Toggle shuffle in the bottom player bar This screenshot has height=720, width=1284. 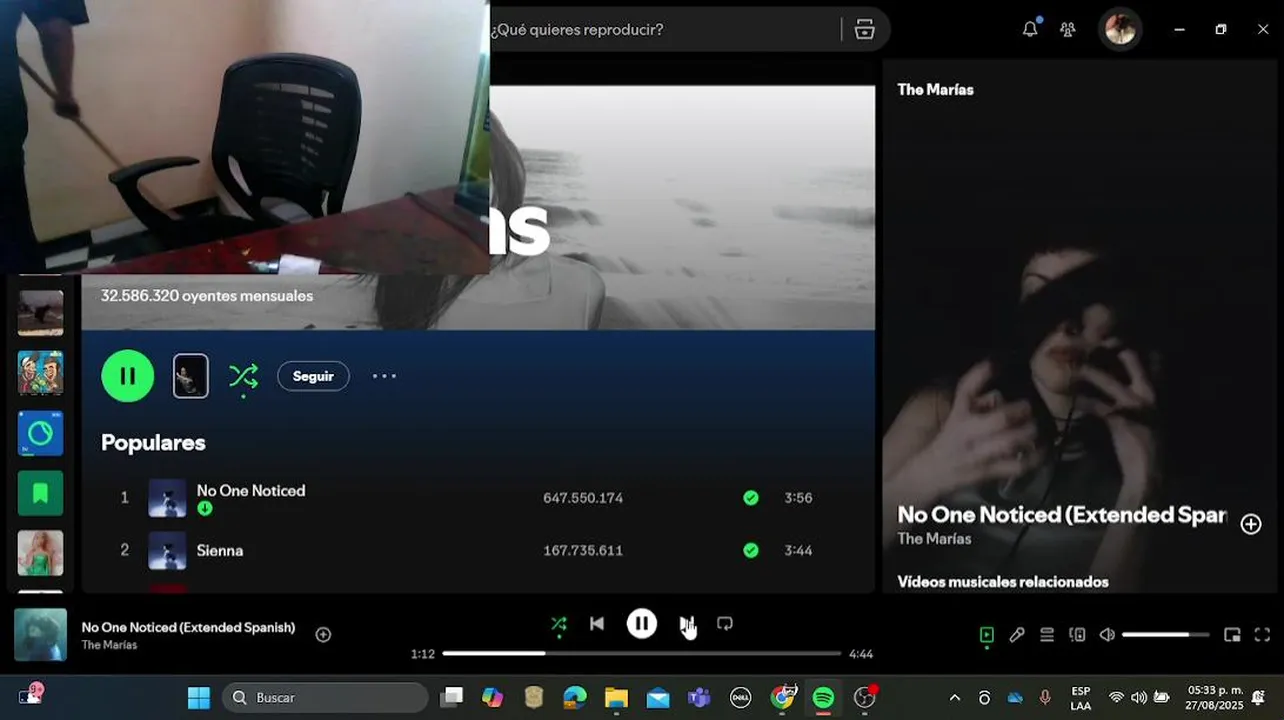558,624
